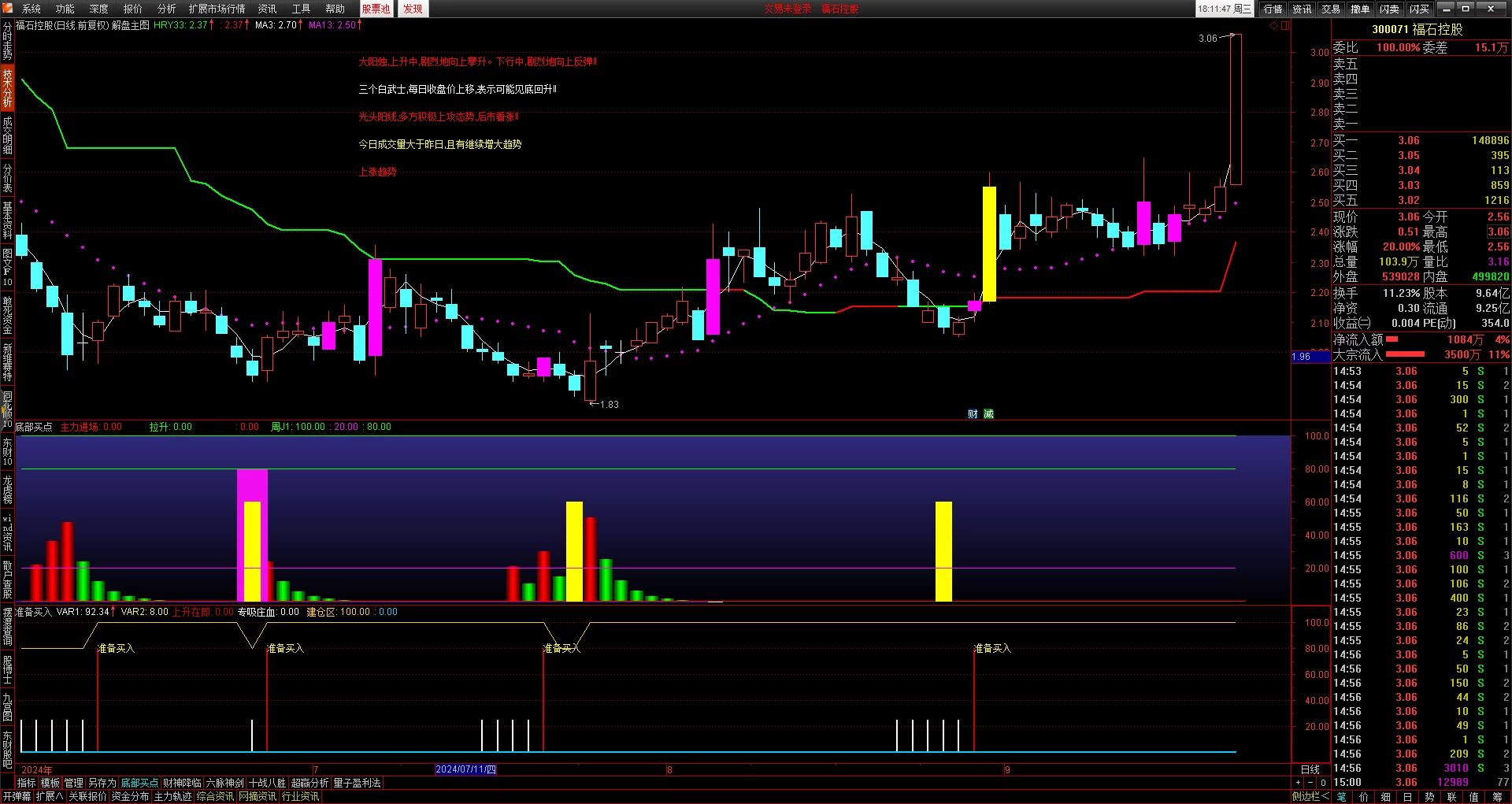Viewport: 1512px width, 804px height.
Task: Open the 交易 panel button
Action: point(1331,9)
